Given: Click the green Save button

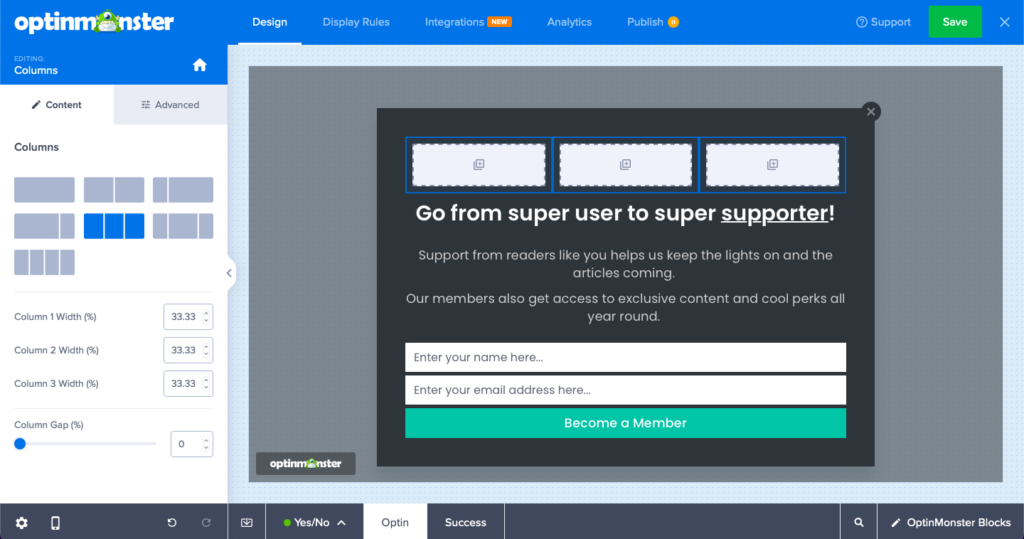Looking at the screenshot, I should pyautogui.click(x=954, y=22).
